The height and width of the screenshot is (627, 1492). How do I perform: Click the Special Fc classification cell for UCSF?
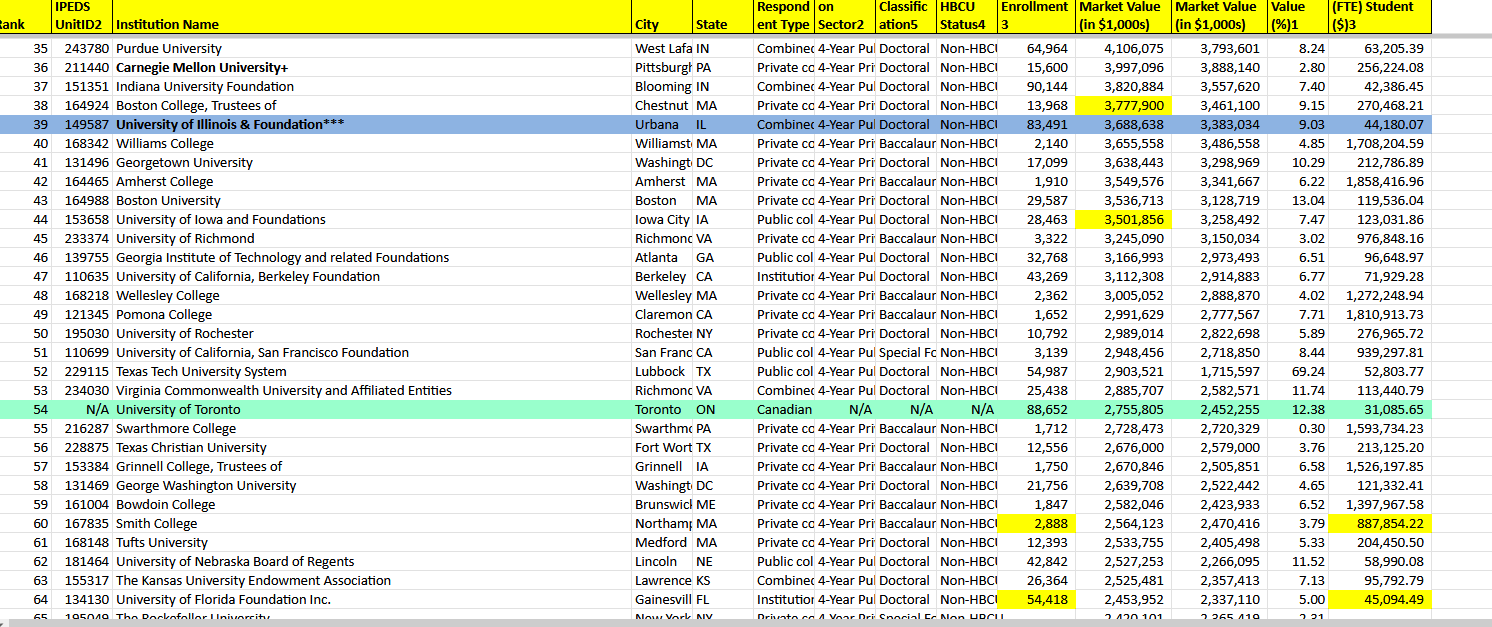point(907,352)
